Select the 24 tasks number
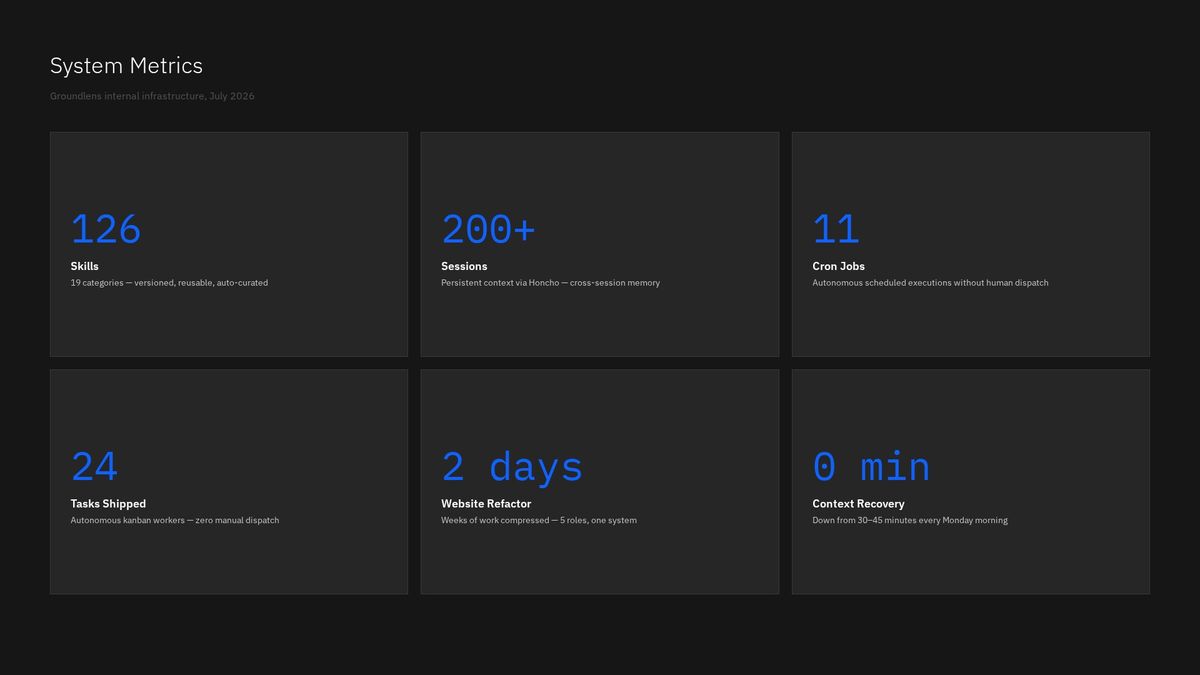1200x675 pixels. point(94,467)
